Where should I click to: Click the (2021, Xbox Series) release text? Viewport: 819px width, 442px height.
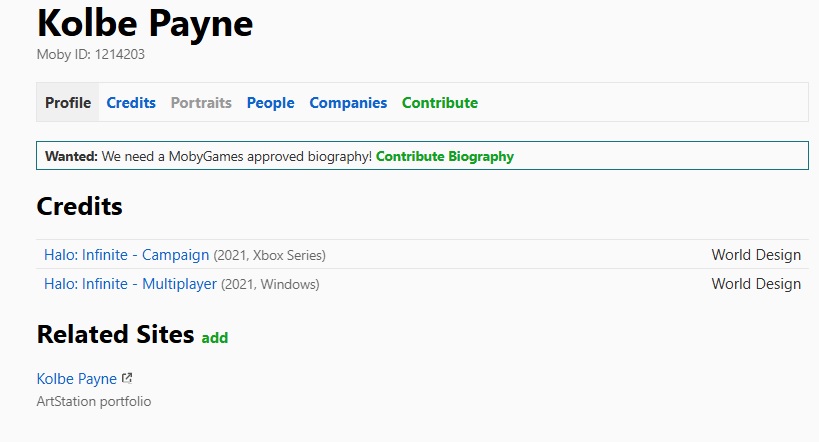tap(270, 255)
